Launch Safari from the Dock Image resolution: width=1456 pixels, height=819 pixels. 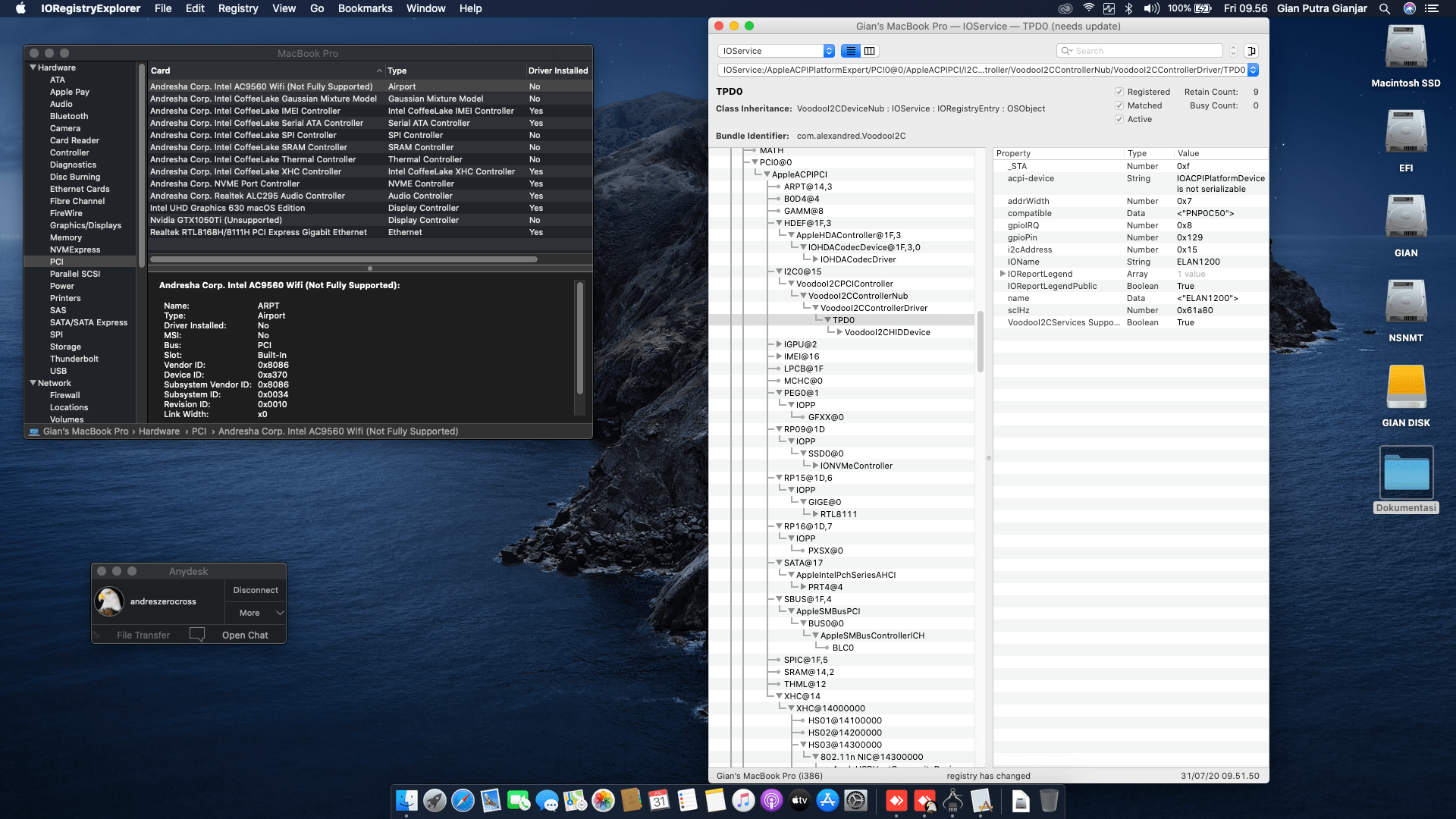(x=463, y=801)
